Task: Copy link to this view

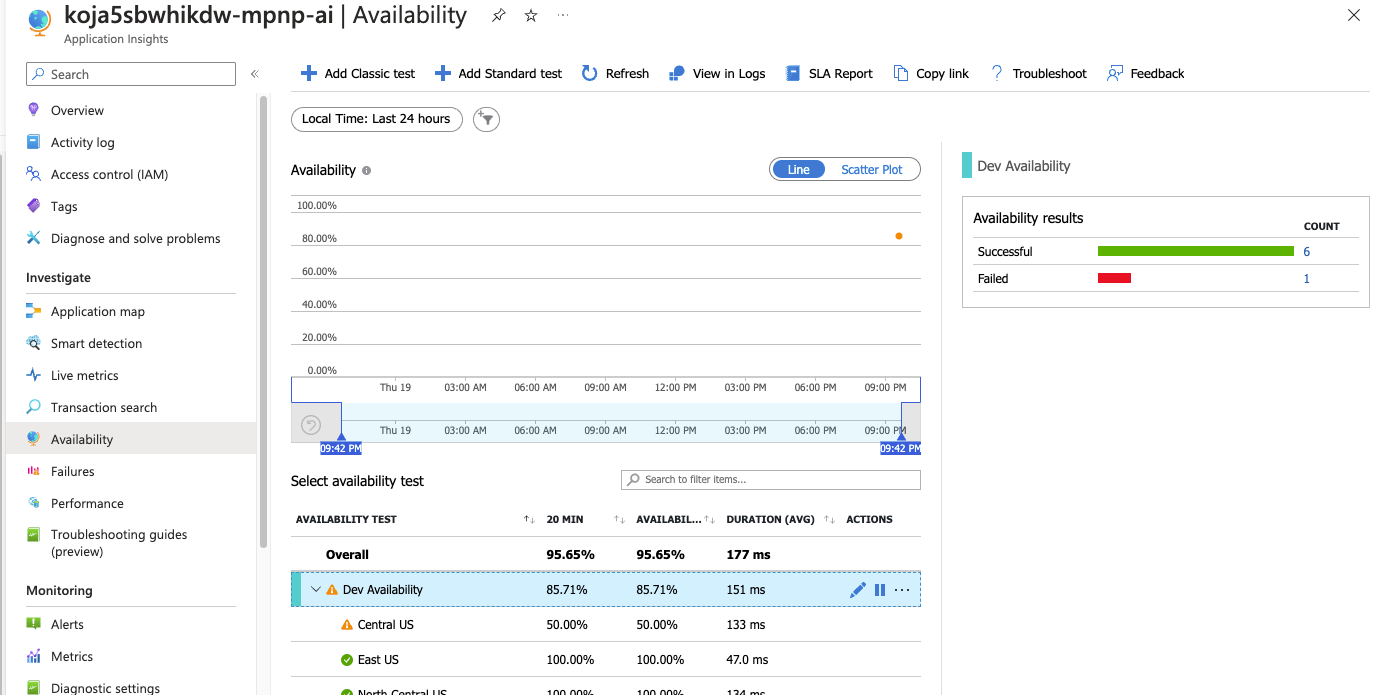Action: point(931,73)
